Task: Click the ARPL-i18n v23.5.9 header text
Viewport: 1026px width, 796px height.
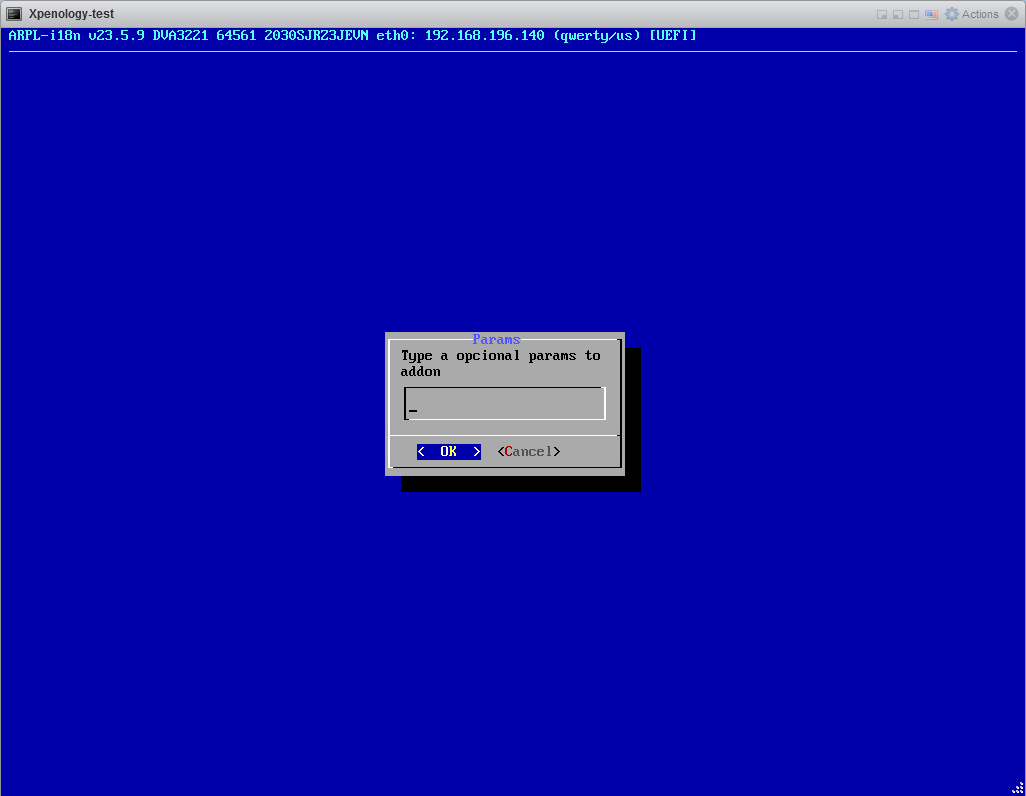Action: (76, 36)
